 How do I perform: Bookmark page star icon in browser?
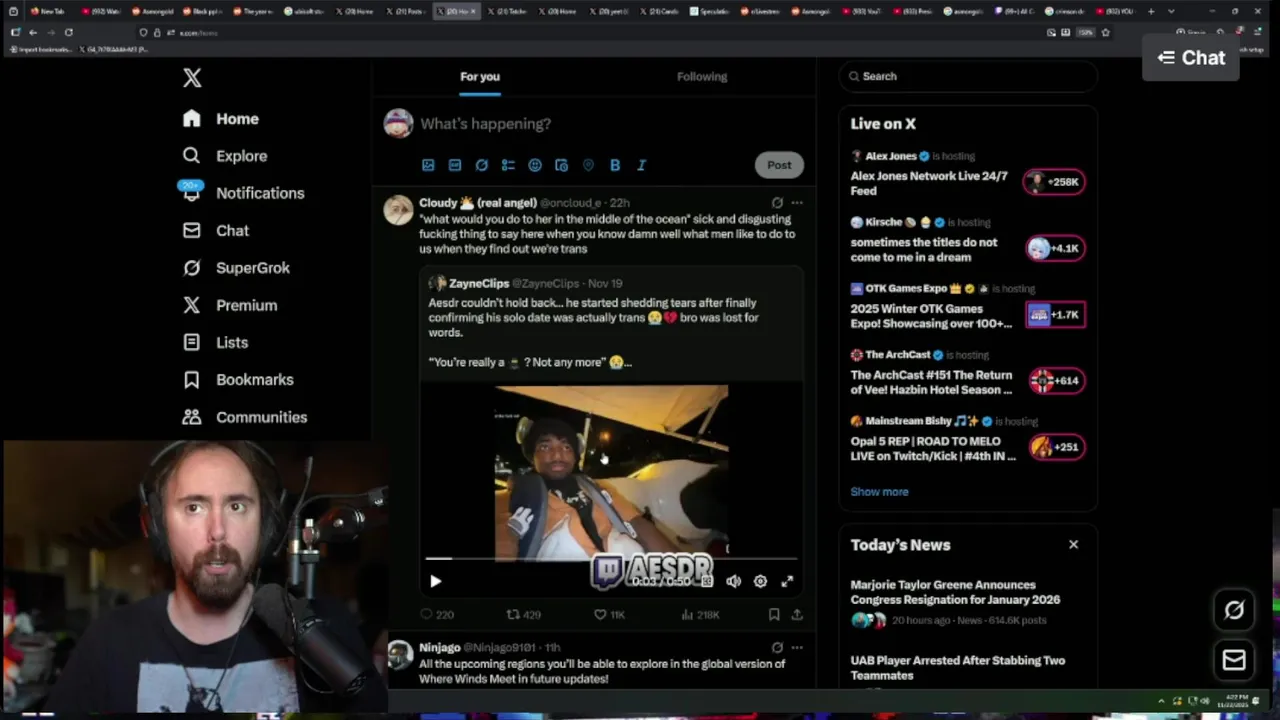coord(1105,32)
